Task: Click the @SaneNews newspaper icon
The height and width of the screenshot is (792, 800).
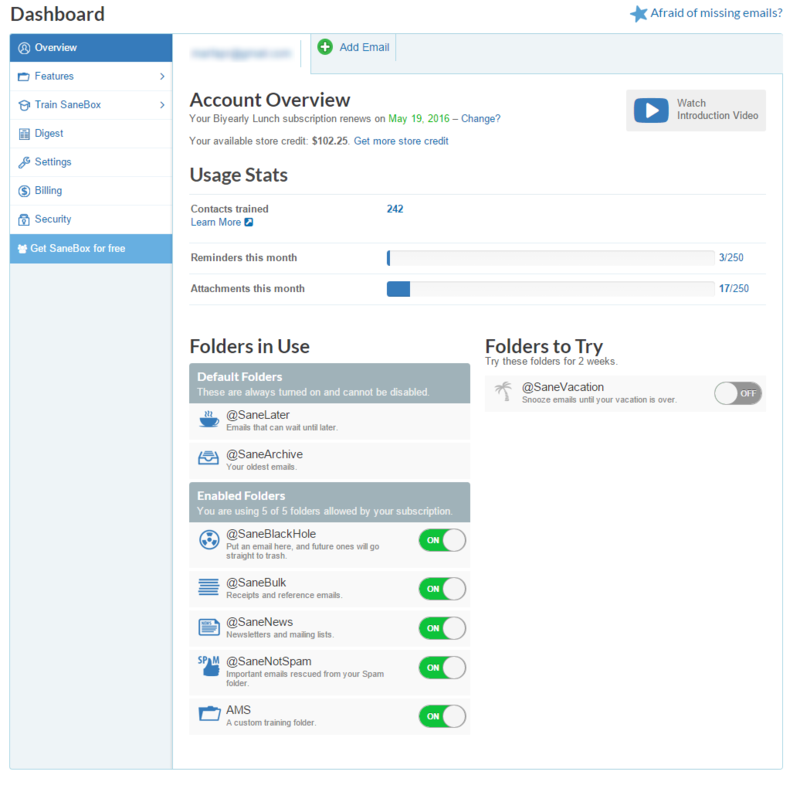Action: (209, 626)
